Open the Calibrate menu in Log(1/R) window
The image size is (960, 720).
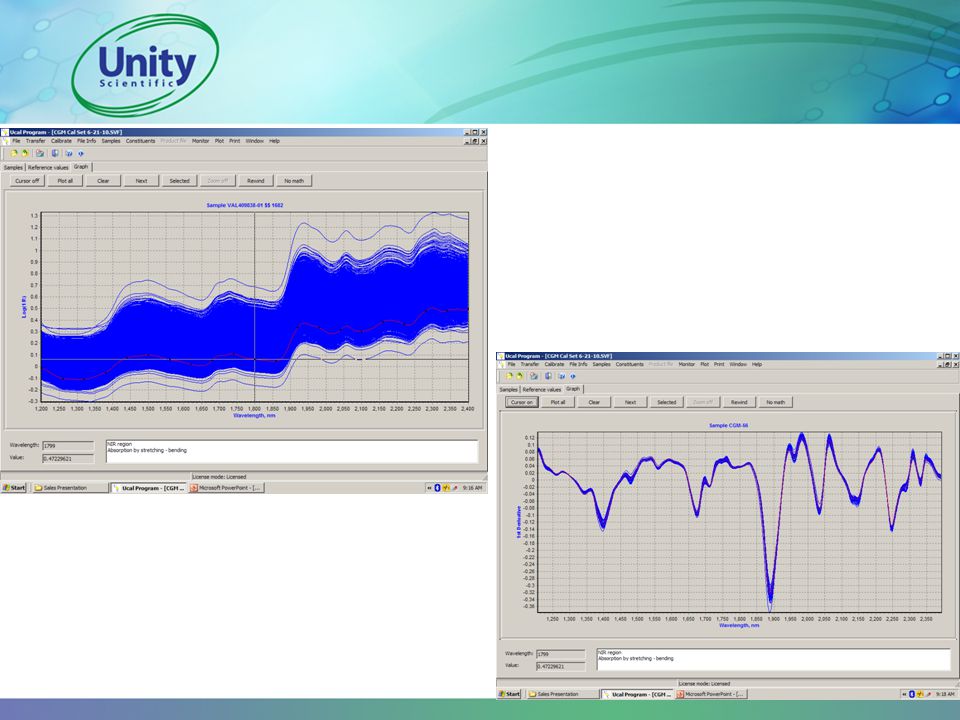pos(61,141)
